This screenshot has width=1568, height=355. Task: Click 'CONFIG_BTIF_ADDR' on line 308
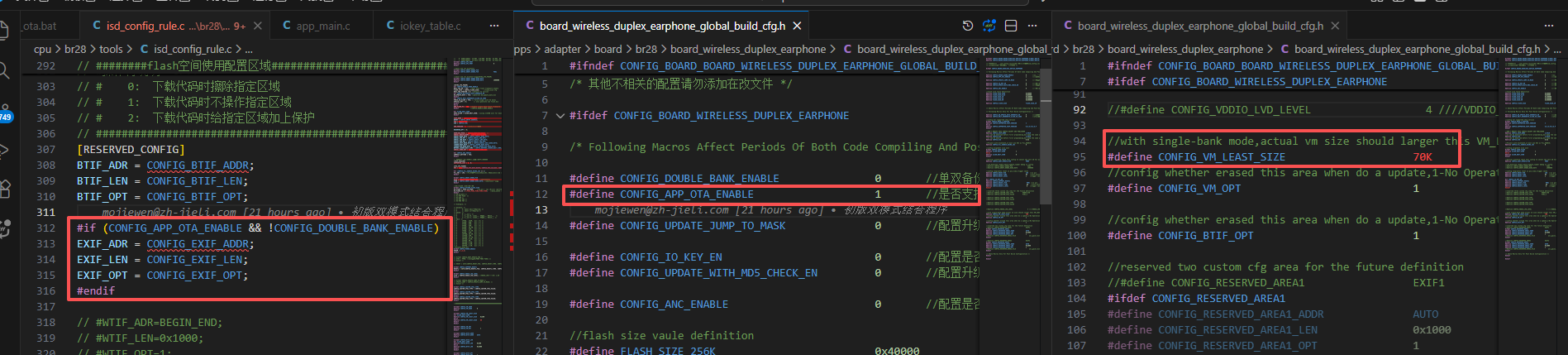tap(198, 166)
